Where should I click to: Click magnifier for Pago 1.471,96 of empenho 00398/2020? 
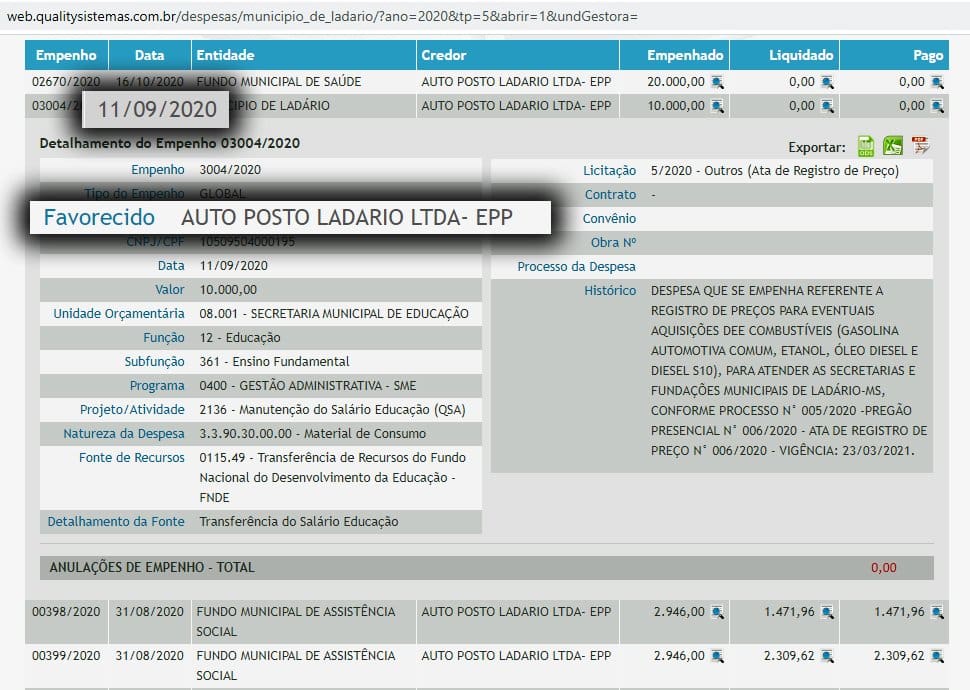(936, 611)
